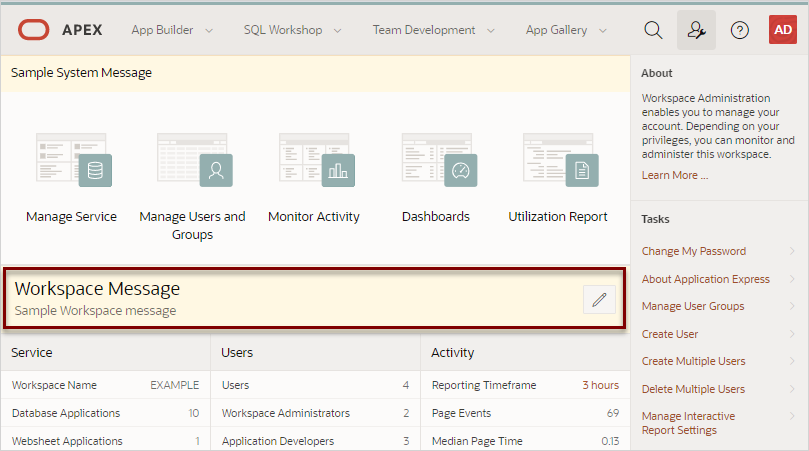809x451 pixels.
Task: Open the Help question mark icon
Action: 739,30
